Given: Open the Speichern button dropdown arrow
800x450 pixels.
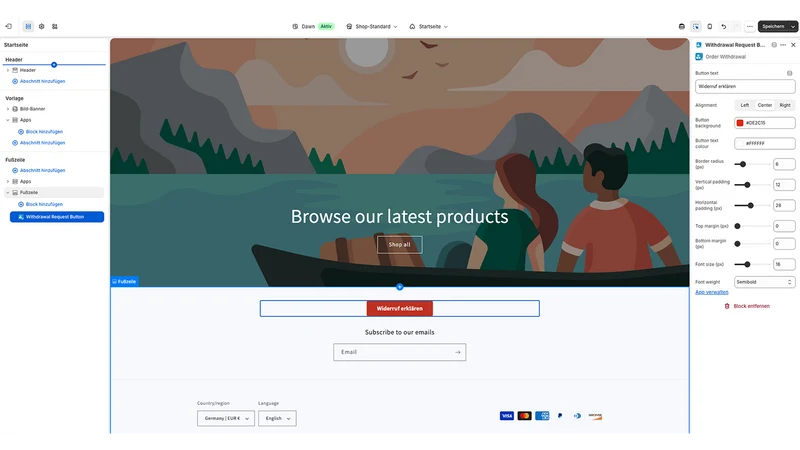Looking at the screenshot, I should [x=793, y=27].
